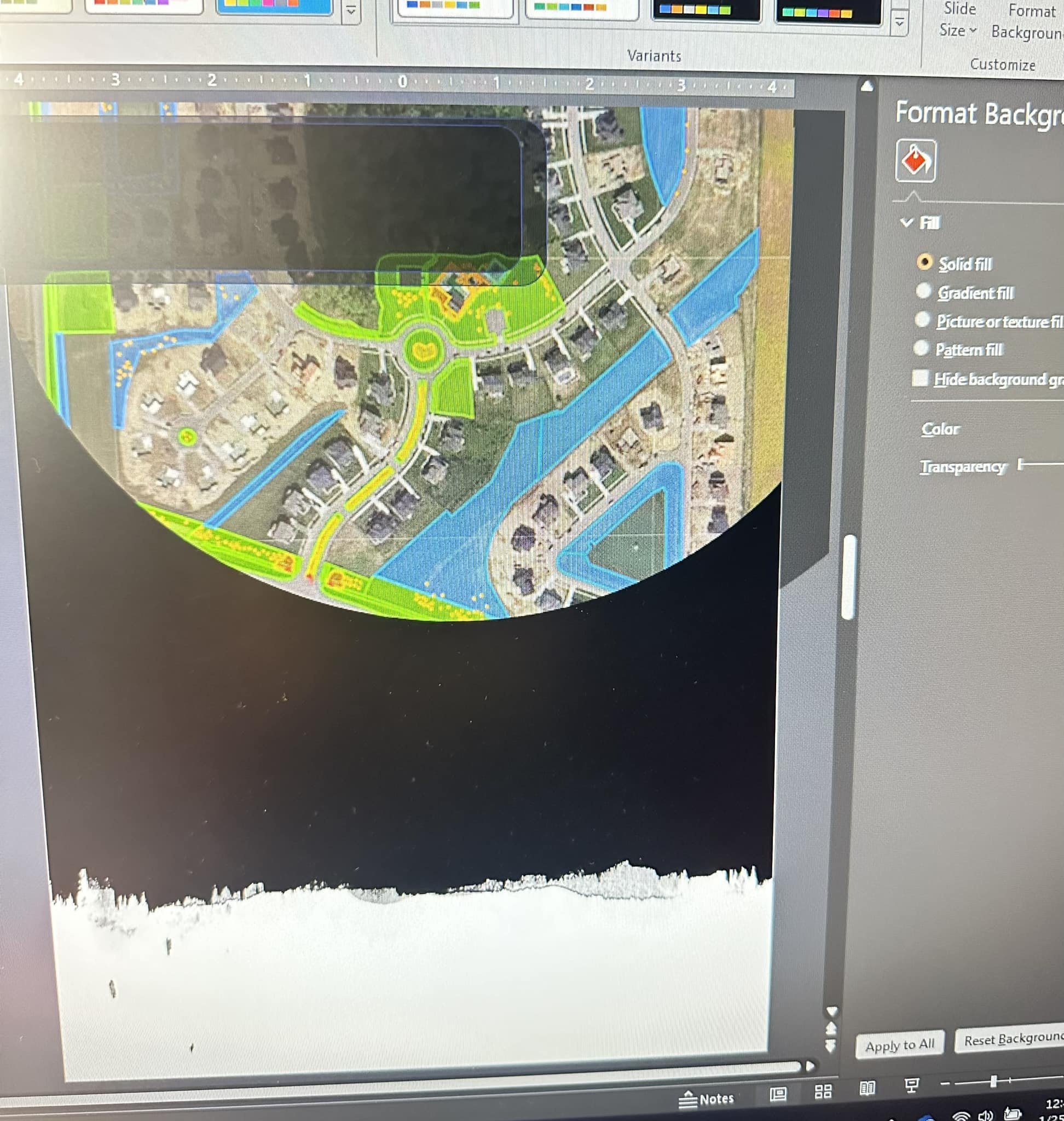Click the vertical scrollbar thumb
Image resolution: width=1064 pixels, height=1121 pixels.
tap(849, 577)
